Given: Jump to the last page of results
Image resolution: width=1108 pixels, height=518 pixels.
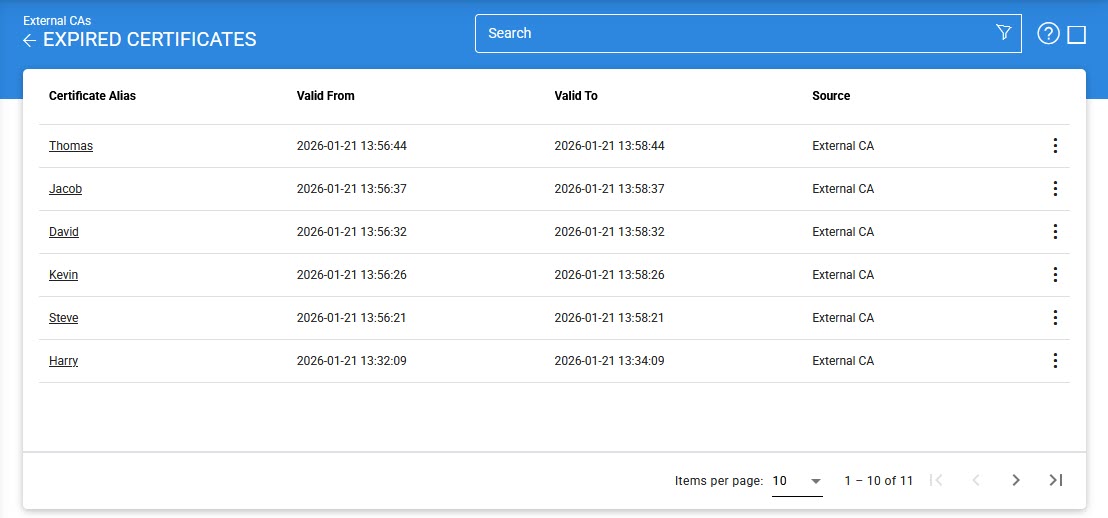Looking at the screenshot, I should pos(1055,480).
